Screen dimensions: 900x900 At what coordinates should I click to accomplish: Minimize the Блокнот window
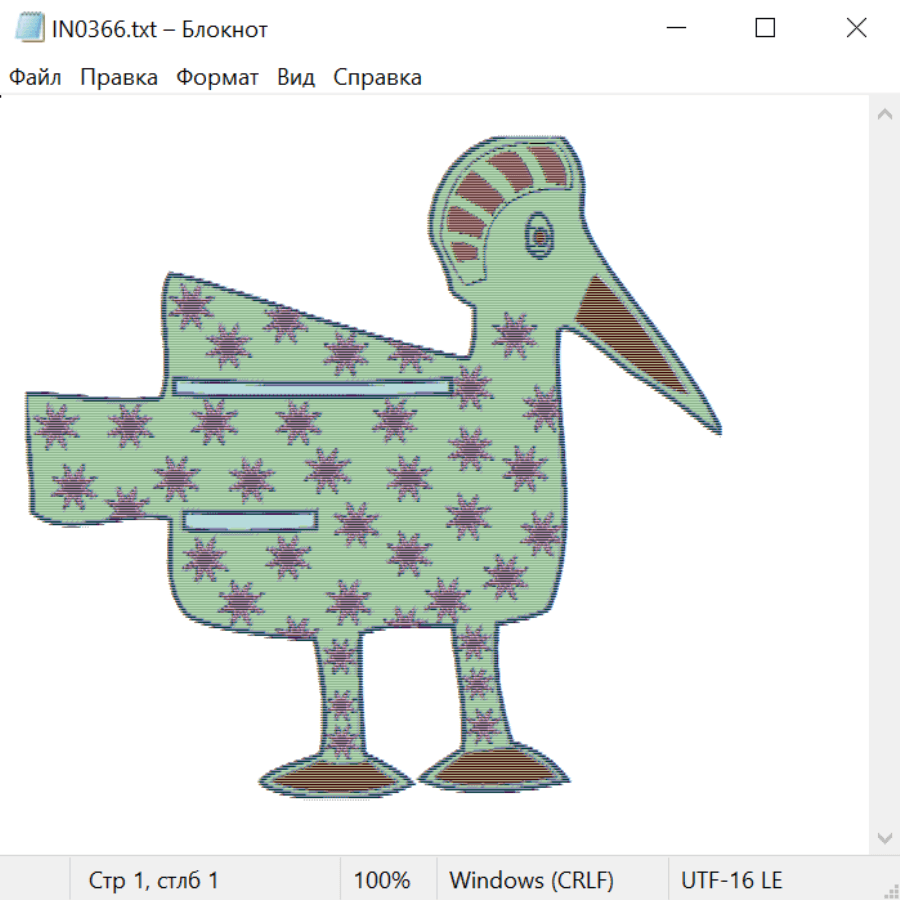pyautogui.click(x=674, y=29)
